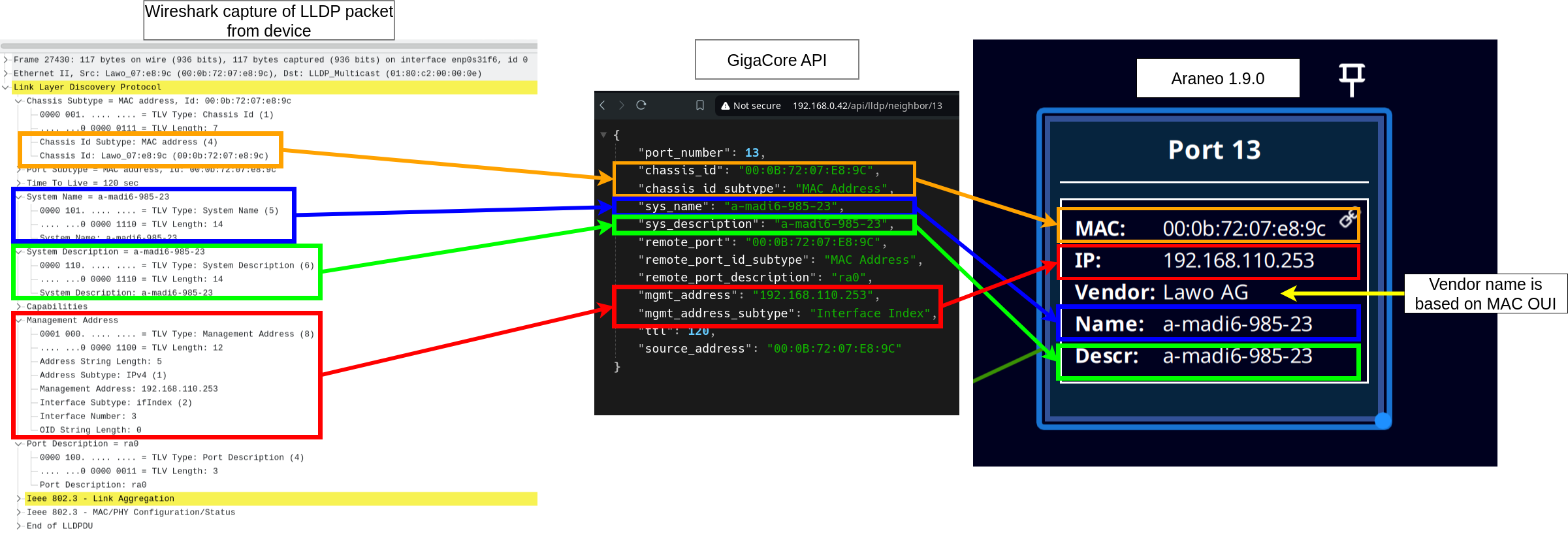Click the browser back arrow
Screen dimensions: 1568x540
(x=602, y=105)
